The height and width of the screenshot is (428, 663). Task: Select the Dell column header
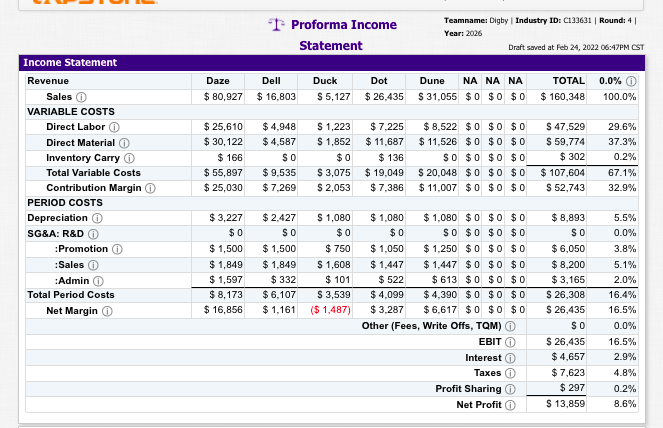271,81
